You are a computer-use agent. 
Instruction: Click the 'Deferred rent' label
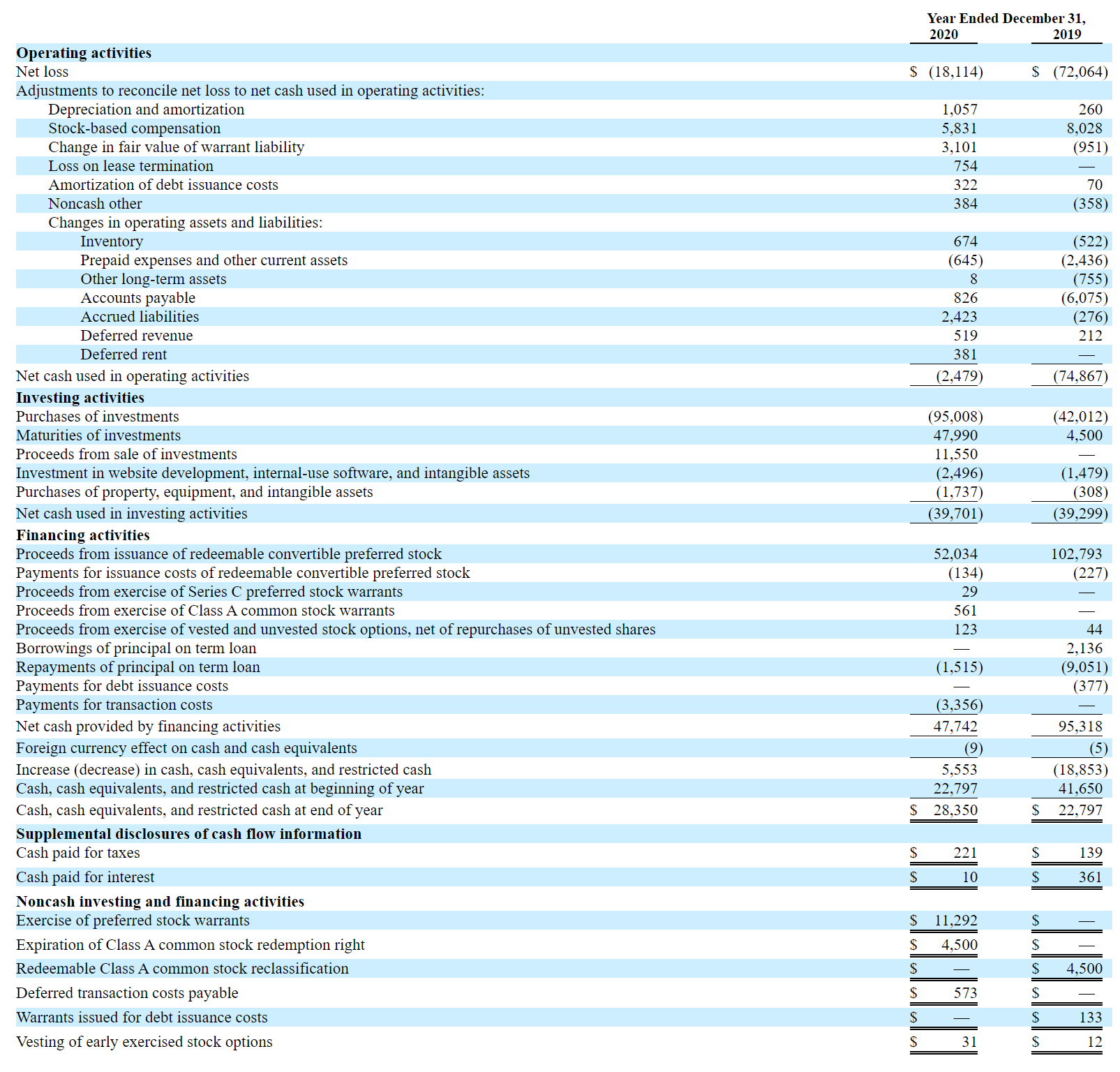coord(124,355)
